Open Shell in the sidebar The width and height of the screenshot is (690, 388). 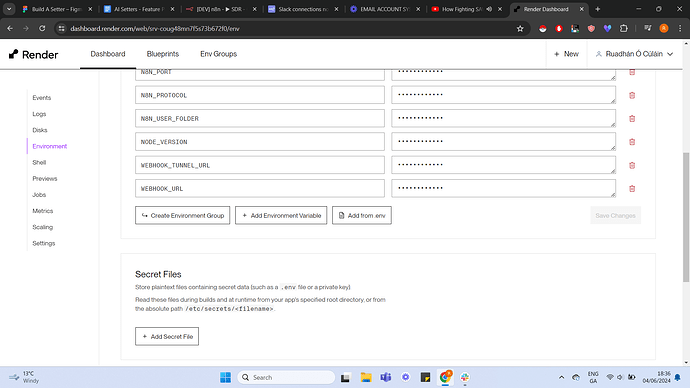tap(39, 162)
